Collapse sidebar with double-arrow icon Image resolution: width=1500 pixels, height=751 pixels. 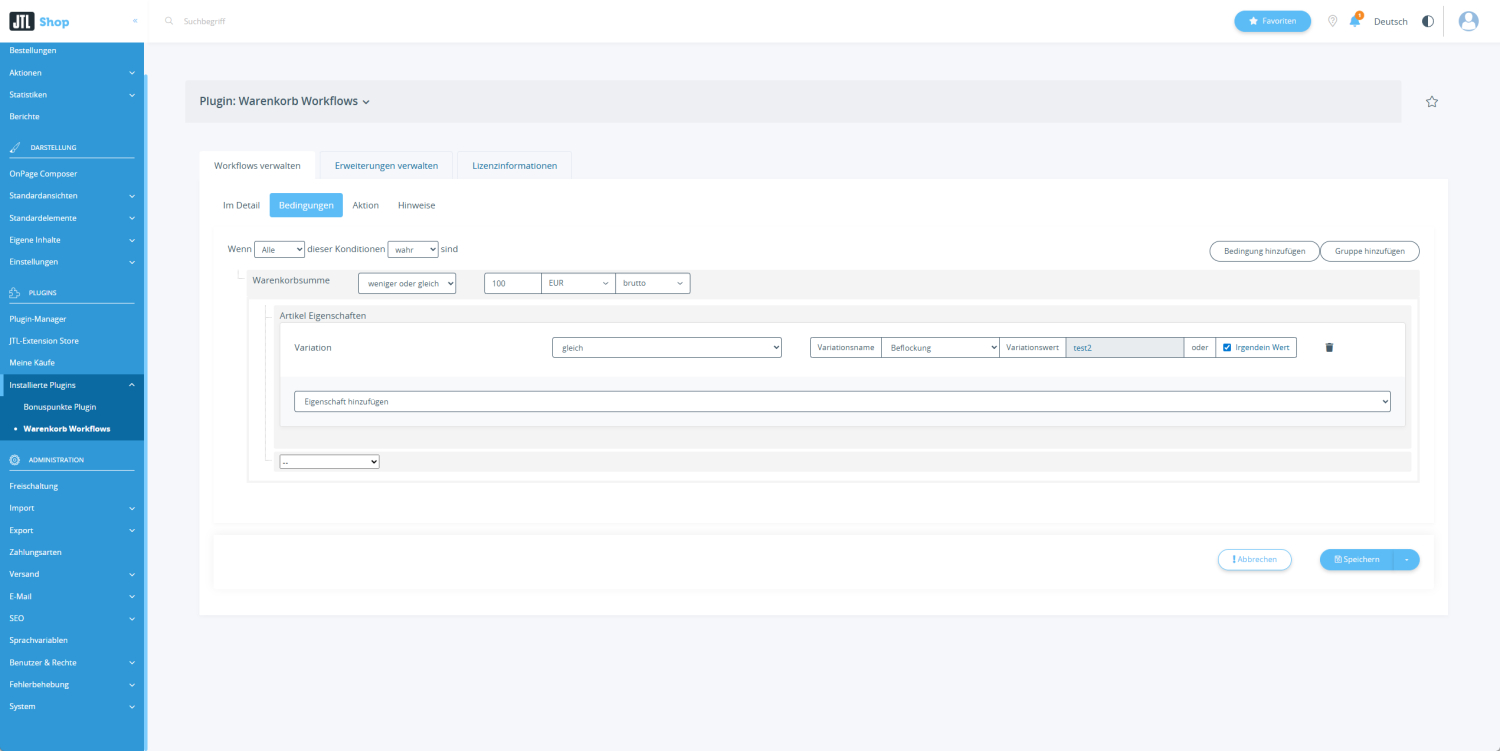click(135, 21)
